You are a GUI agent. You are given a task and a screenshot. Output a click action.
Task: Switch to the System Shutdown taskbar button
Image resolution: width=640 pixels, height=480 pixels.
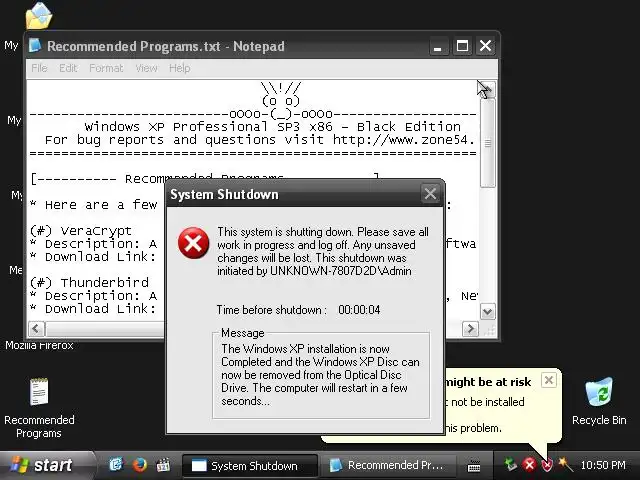tap(250, 466)
